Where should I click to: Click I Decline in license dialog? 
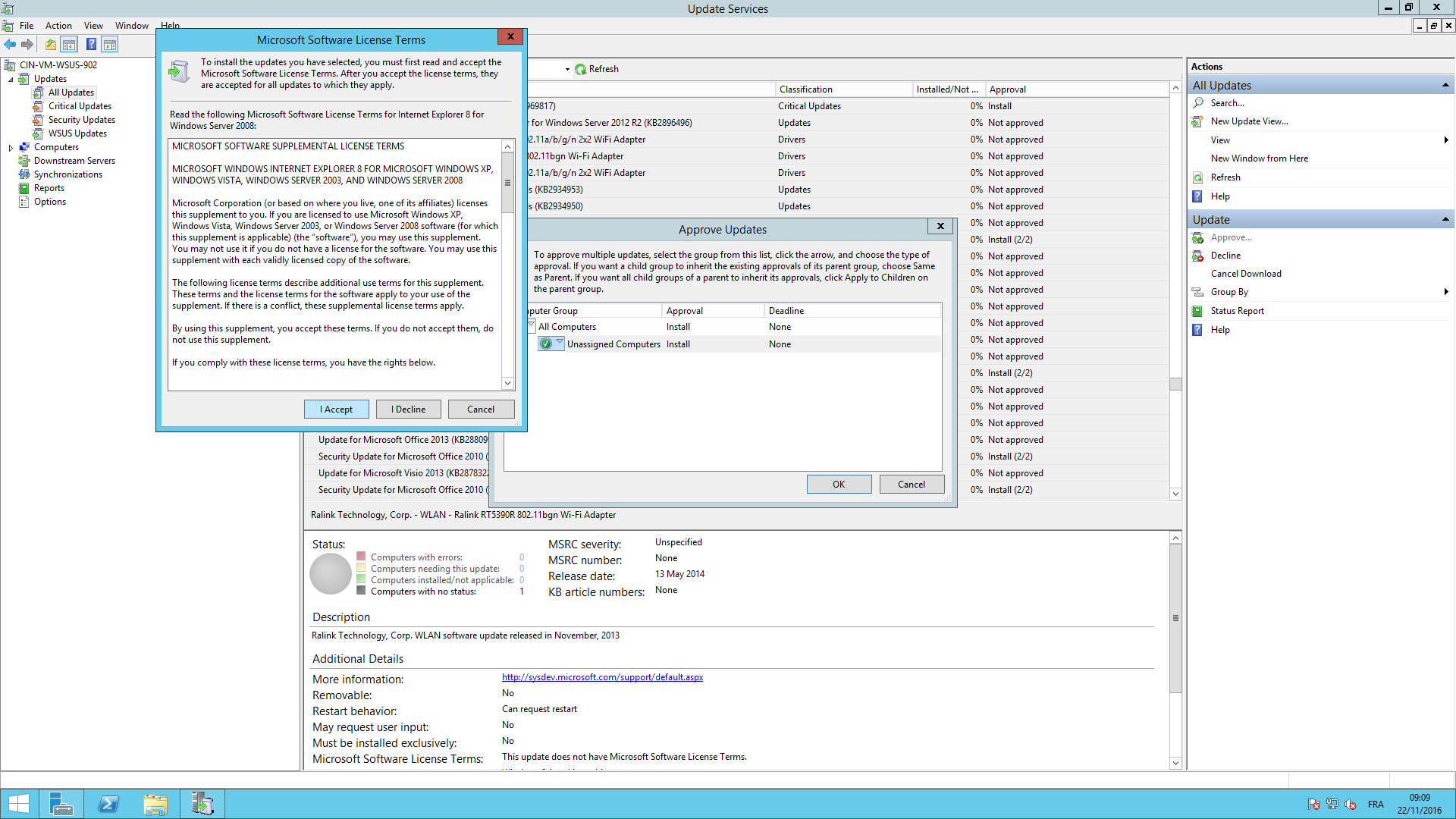pos(408,409)
